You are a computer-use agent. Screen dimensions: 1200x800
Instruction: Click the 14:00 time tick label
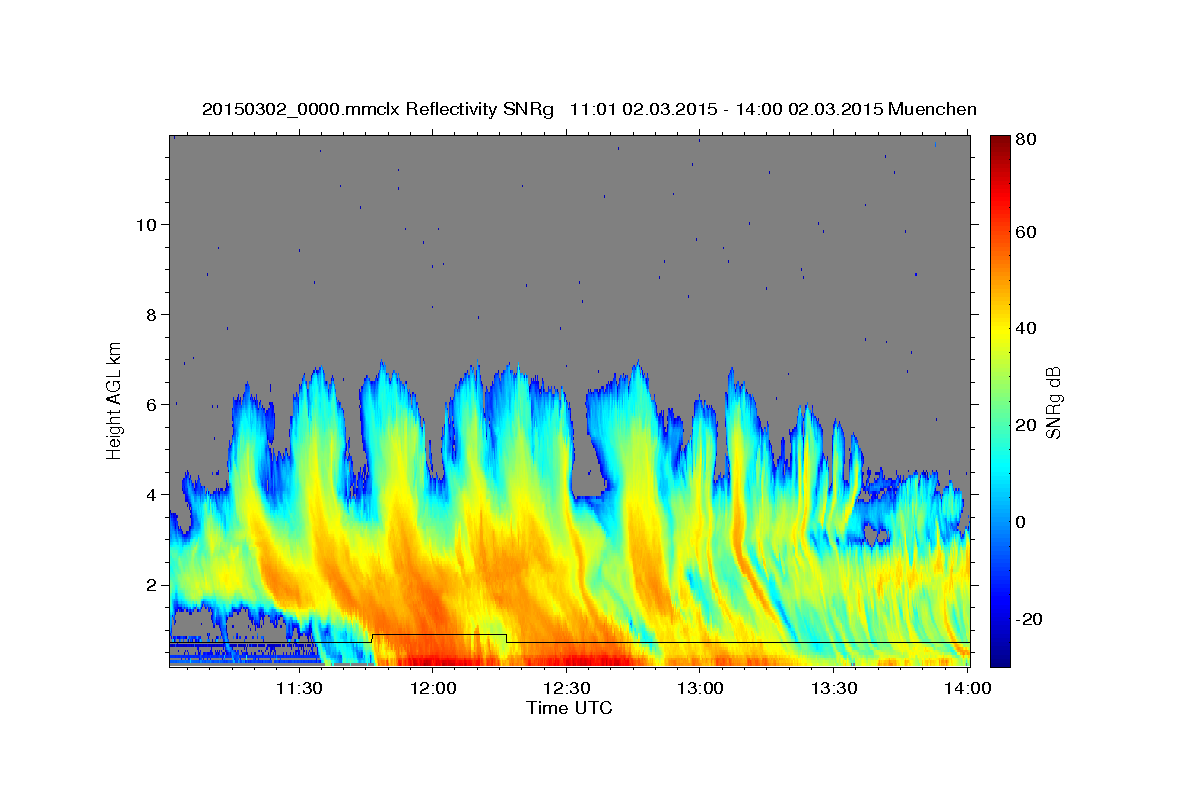pos(968,689)
